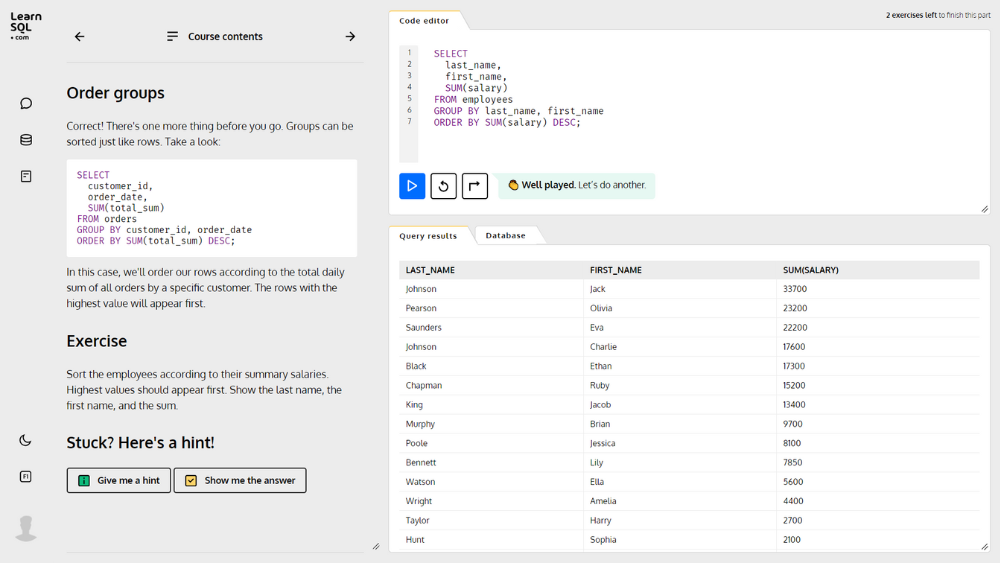This screenshot has height=563, width=1000.
Task: Reset the code with circular arrow button
Action: tap(443, 186)
